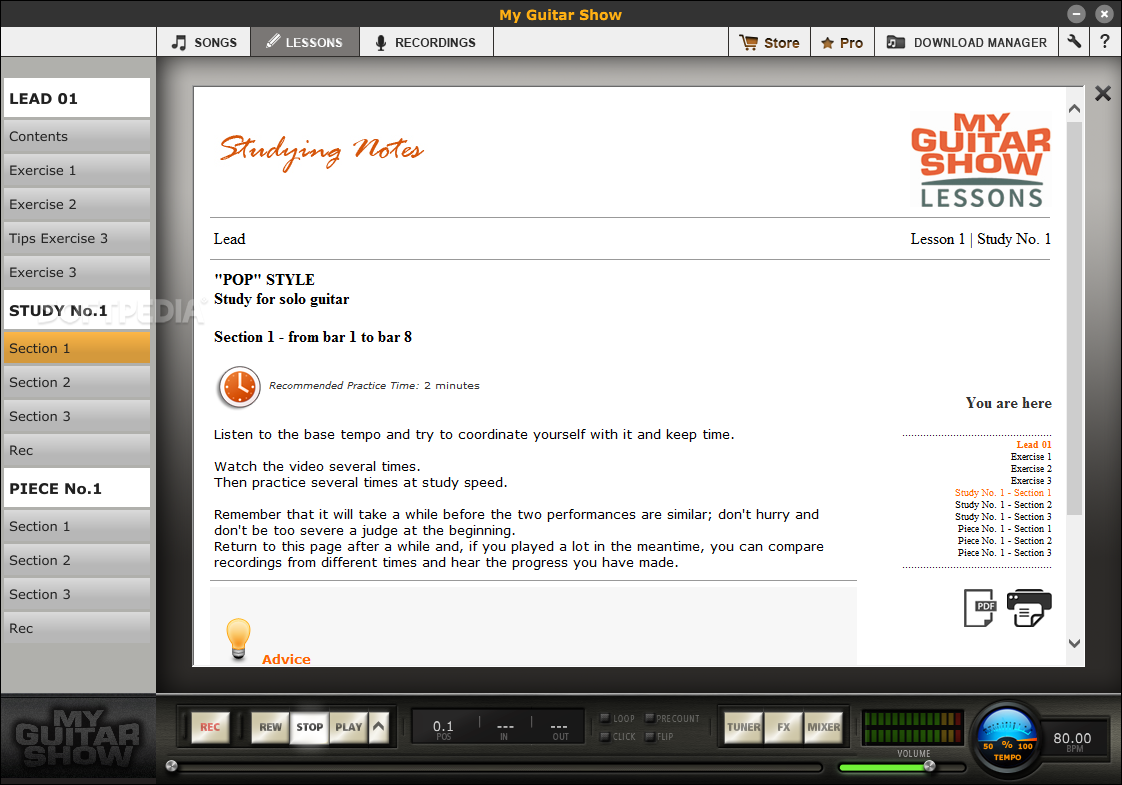Open Section 2 under Piece No.1
Screen dimensions: 1122x785
pos(77,560)
